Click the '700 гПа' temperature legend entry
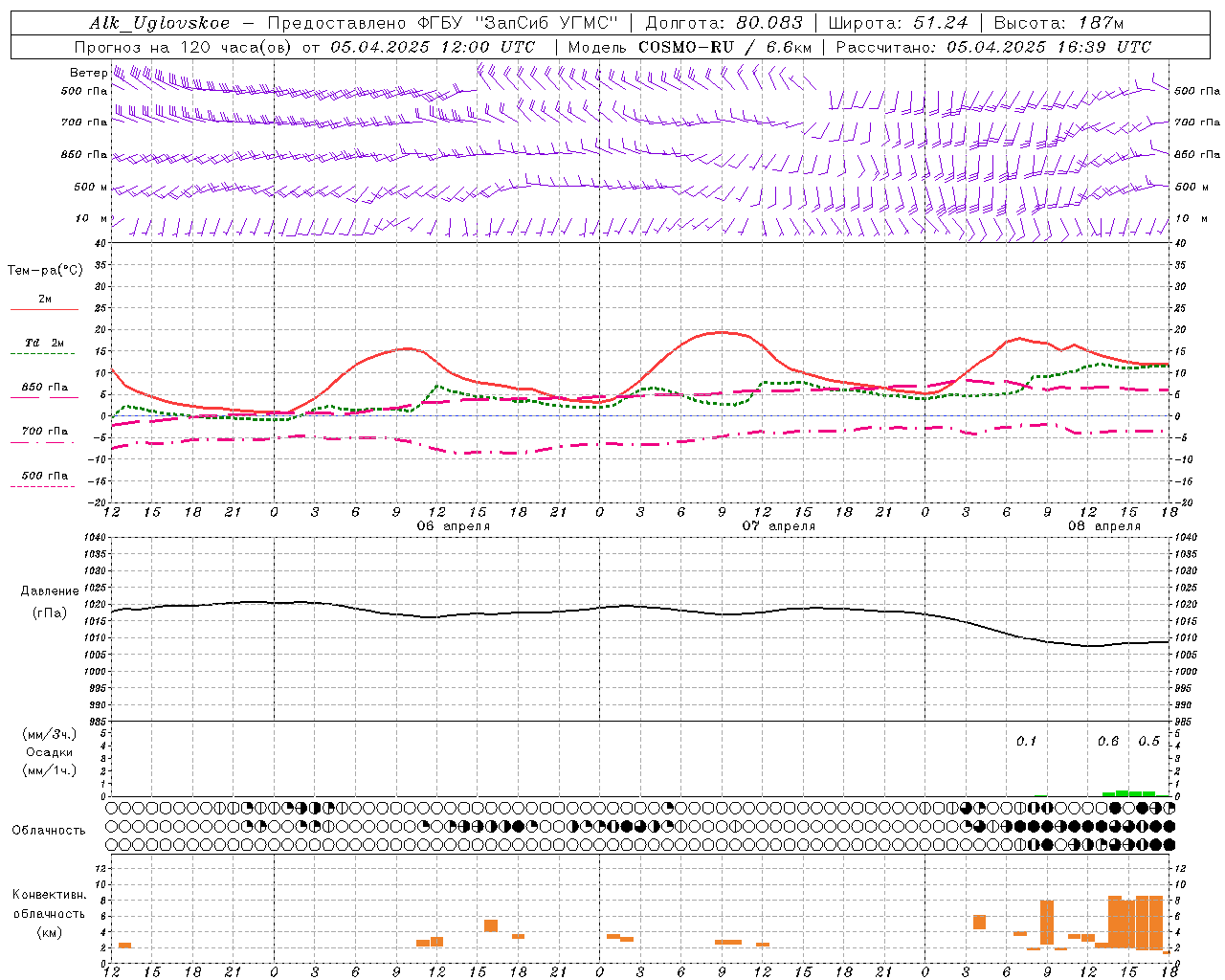The height and width of the screenshot is (980, 1225). (x=44, y=431)
